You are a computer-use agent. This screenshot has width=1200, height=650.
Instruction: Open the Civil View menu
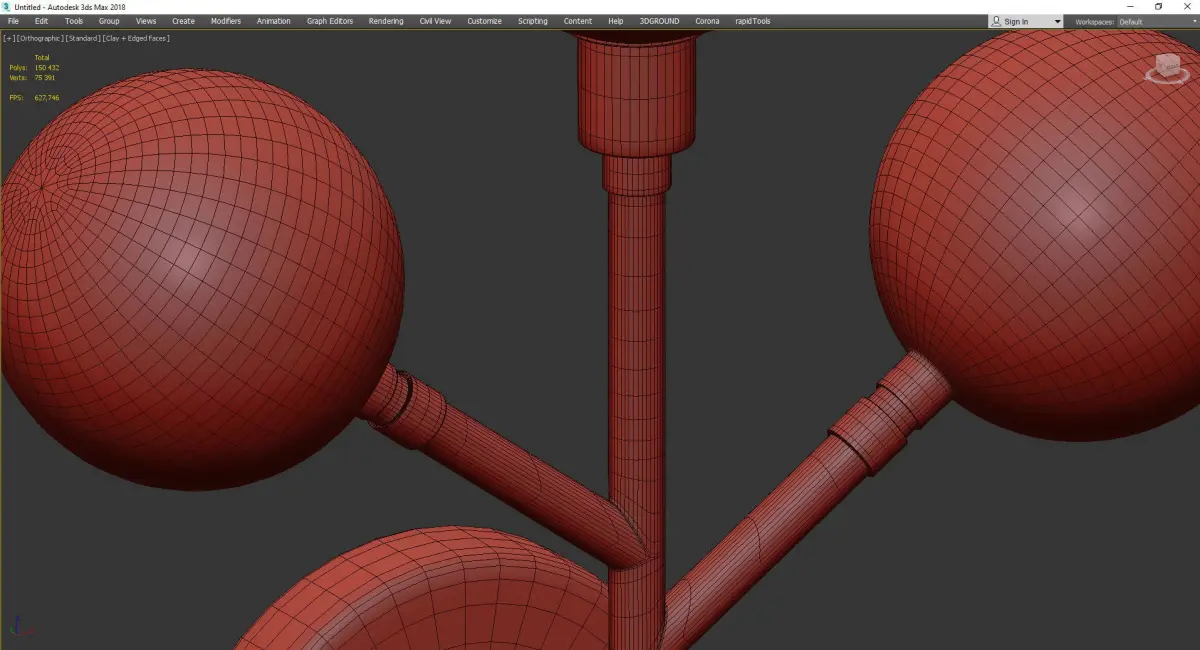tap(435, 21)
